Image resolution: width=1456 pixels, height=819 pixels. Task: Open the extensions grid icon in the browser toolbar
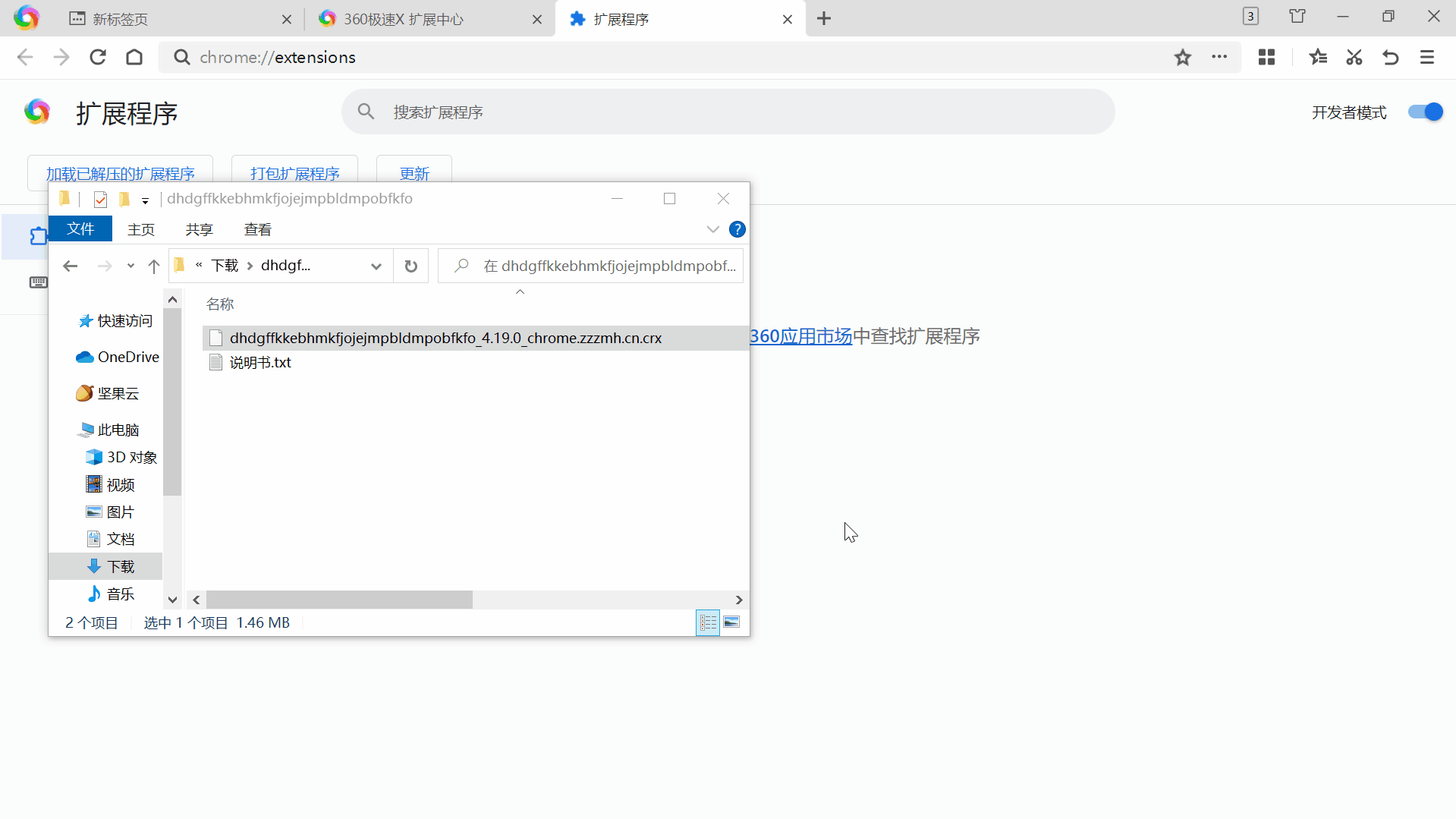tap(1266, 57)
